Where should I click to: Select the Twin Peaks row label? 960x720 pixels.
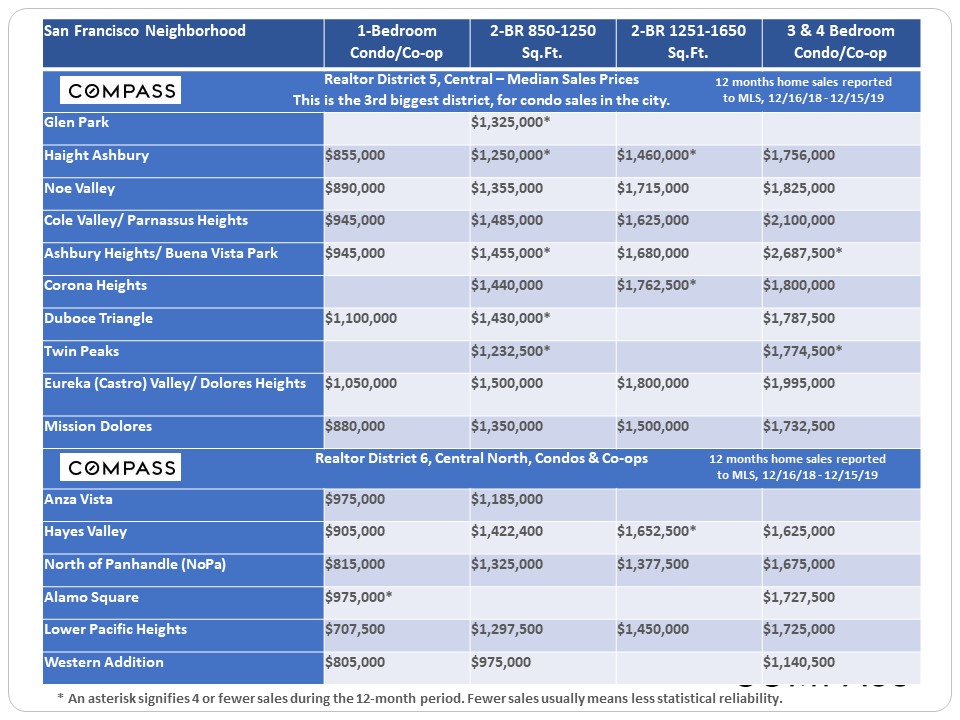pyautogui.click(x=78, y=351)
